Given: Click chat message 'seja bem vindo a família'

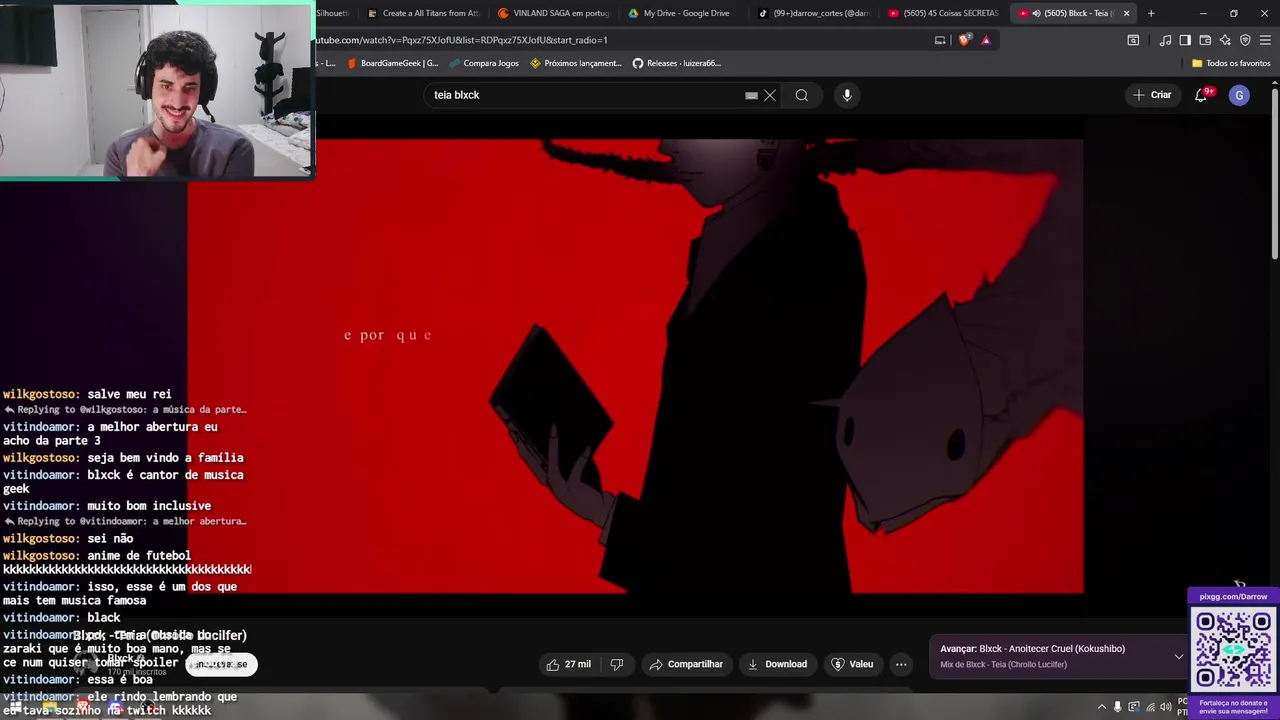Looking at the screenshot, I should pos(165,458).
